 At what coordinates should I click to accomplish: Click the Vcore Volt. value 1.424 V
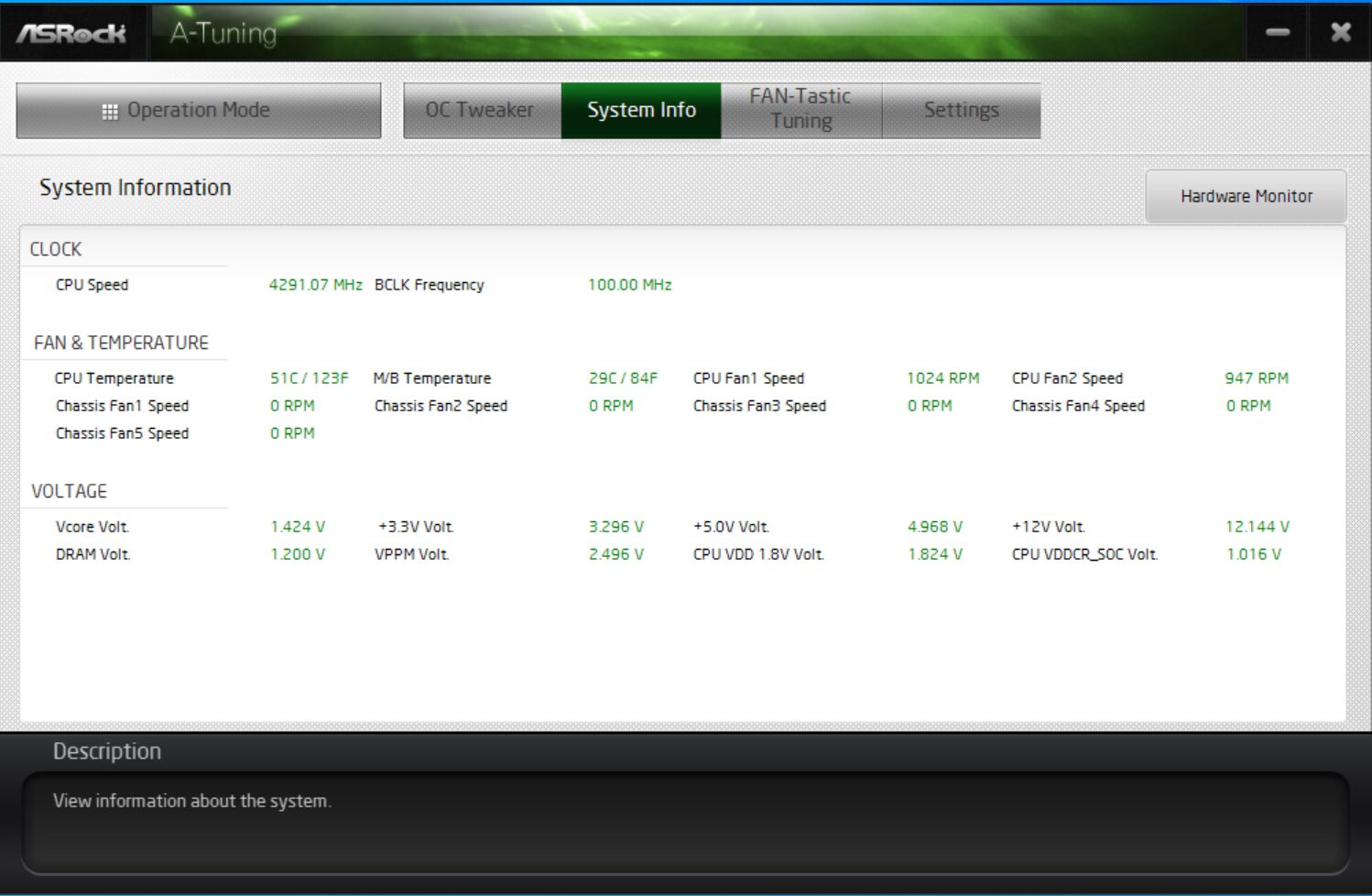point(298,527)
